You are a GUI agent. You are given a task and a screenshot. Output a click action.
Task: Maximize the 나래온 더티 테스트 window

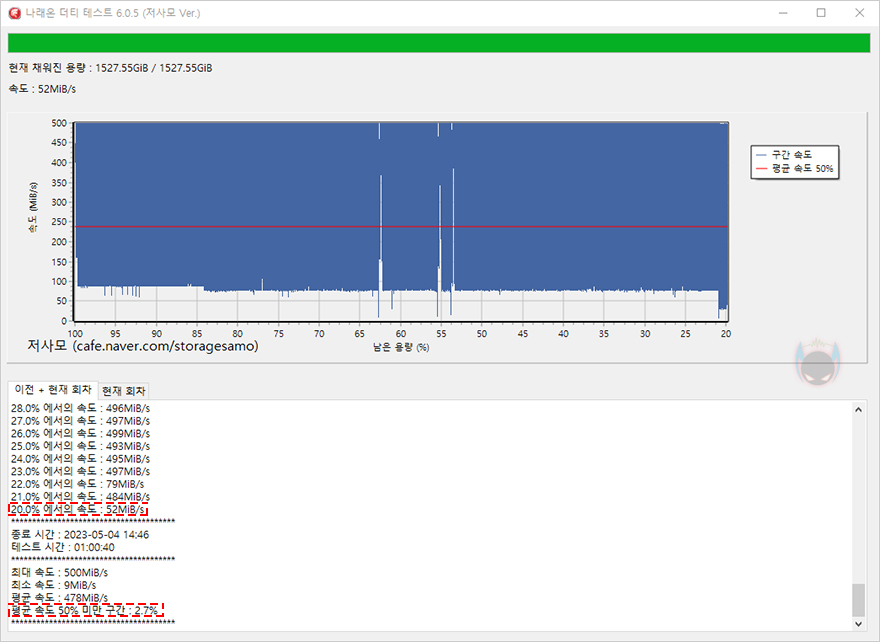click(x=821, y=13)
